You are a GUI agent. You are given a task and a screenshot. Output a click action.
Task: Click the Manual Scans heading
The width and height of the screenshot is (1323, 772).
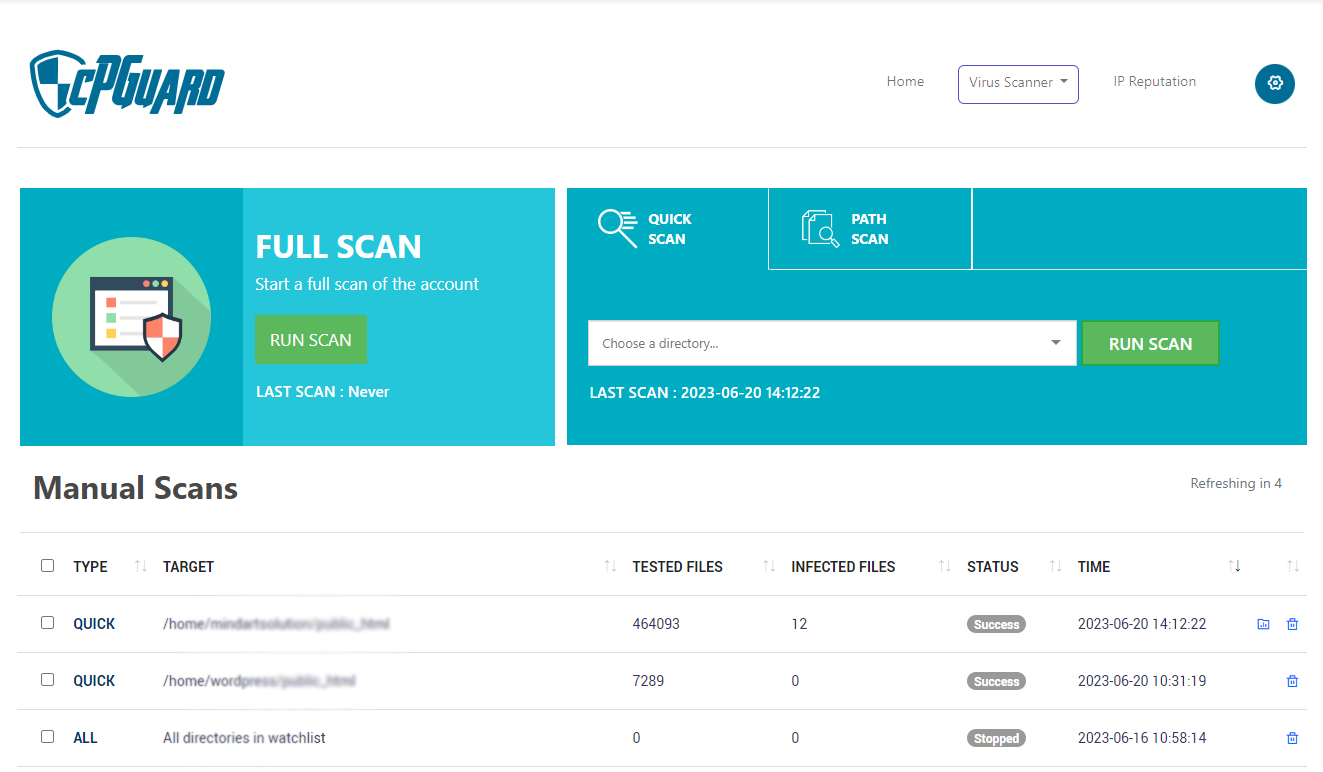135,488
